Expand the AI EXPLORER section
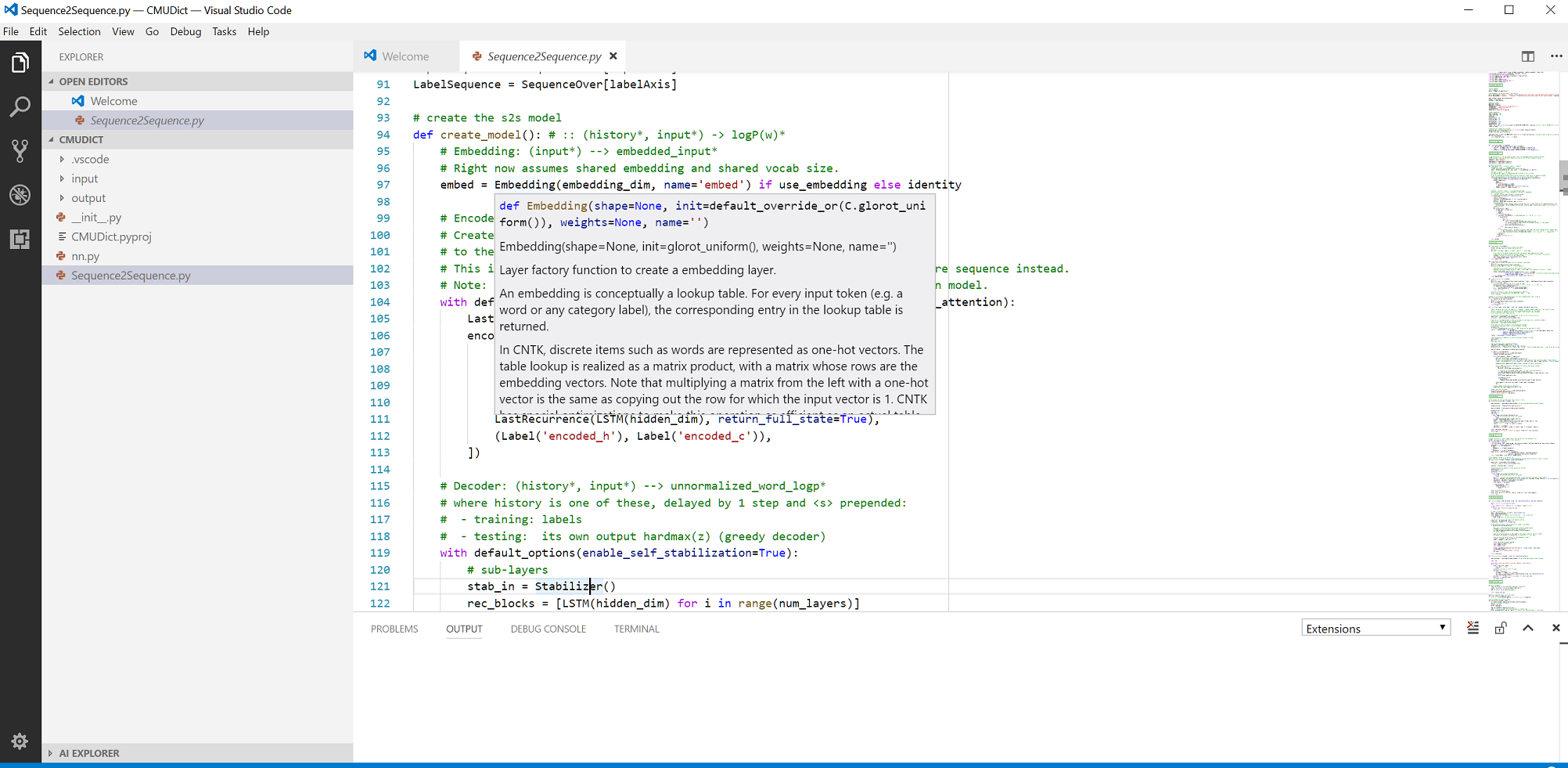This screenshot has height=768, width=1568. [x=90, y=752]
